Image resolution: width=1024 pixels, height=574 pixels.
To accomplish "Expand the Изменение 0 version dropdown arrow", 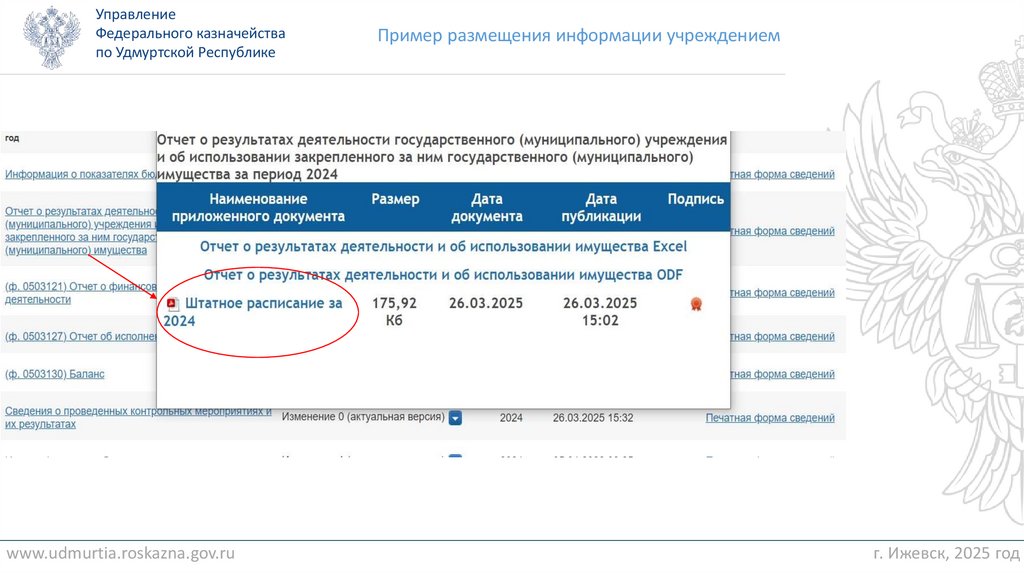I will click(x=455, y=417).
